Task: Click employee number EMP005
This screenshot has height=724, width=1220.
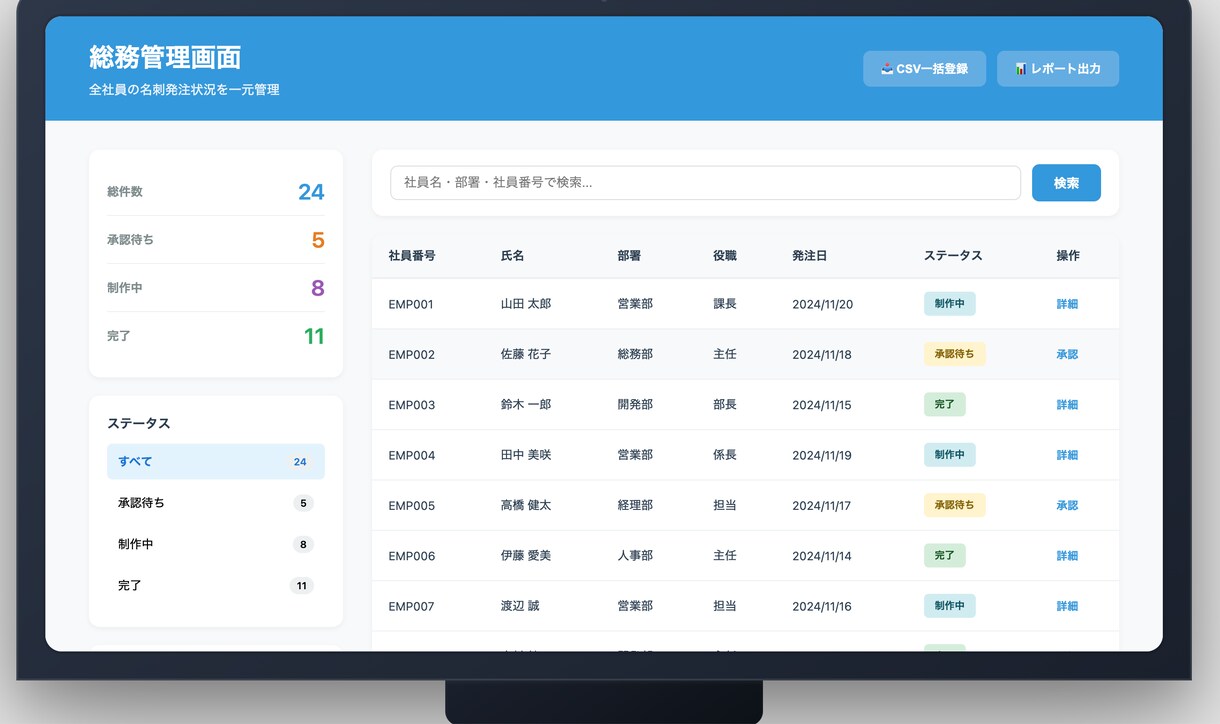Action: point(412,506)
